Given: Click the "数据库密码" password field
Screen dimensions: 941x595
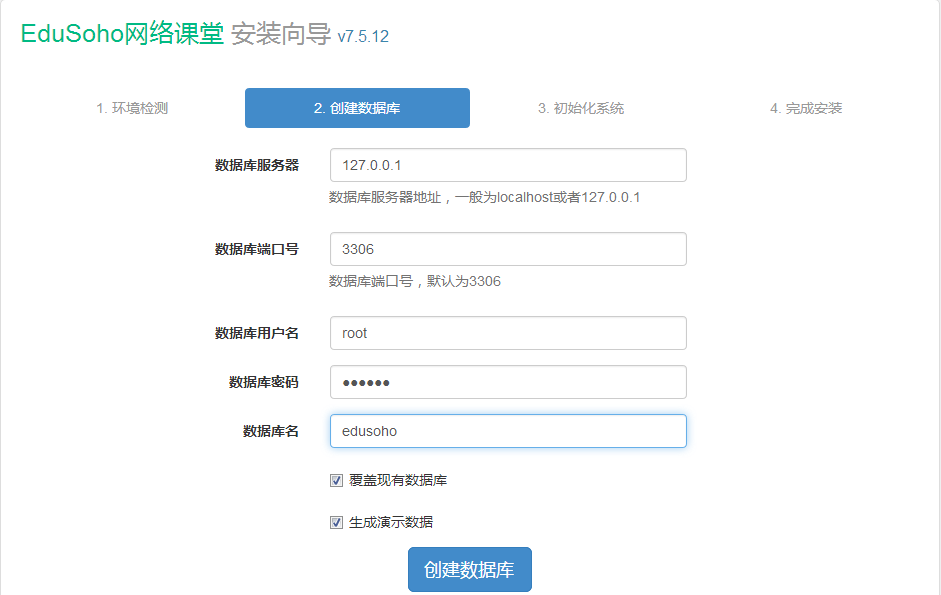Looking at the screenshot, I should click(507, 381).
